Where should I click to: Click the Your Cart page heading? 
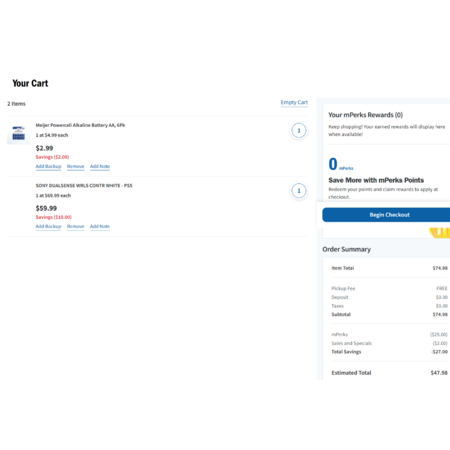click(30, 83)
